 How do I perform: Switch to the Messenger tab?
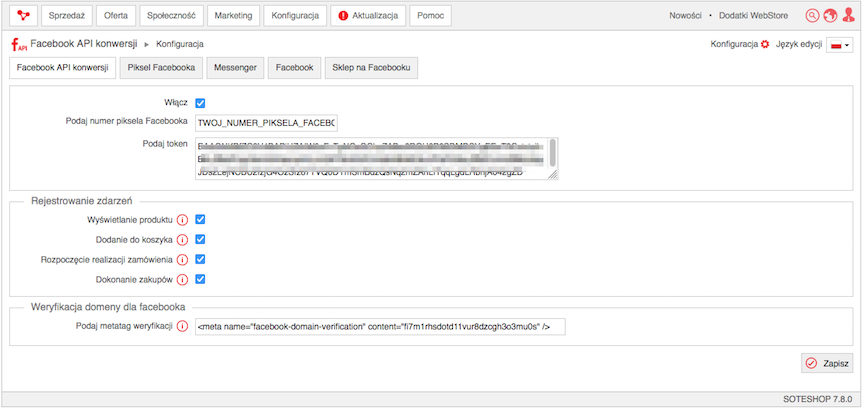pos(235,68)
